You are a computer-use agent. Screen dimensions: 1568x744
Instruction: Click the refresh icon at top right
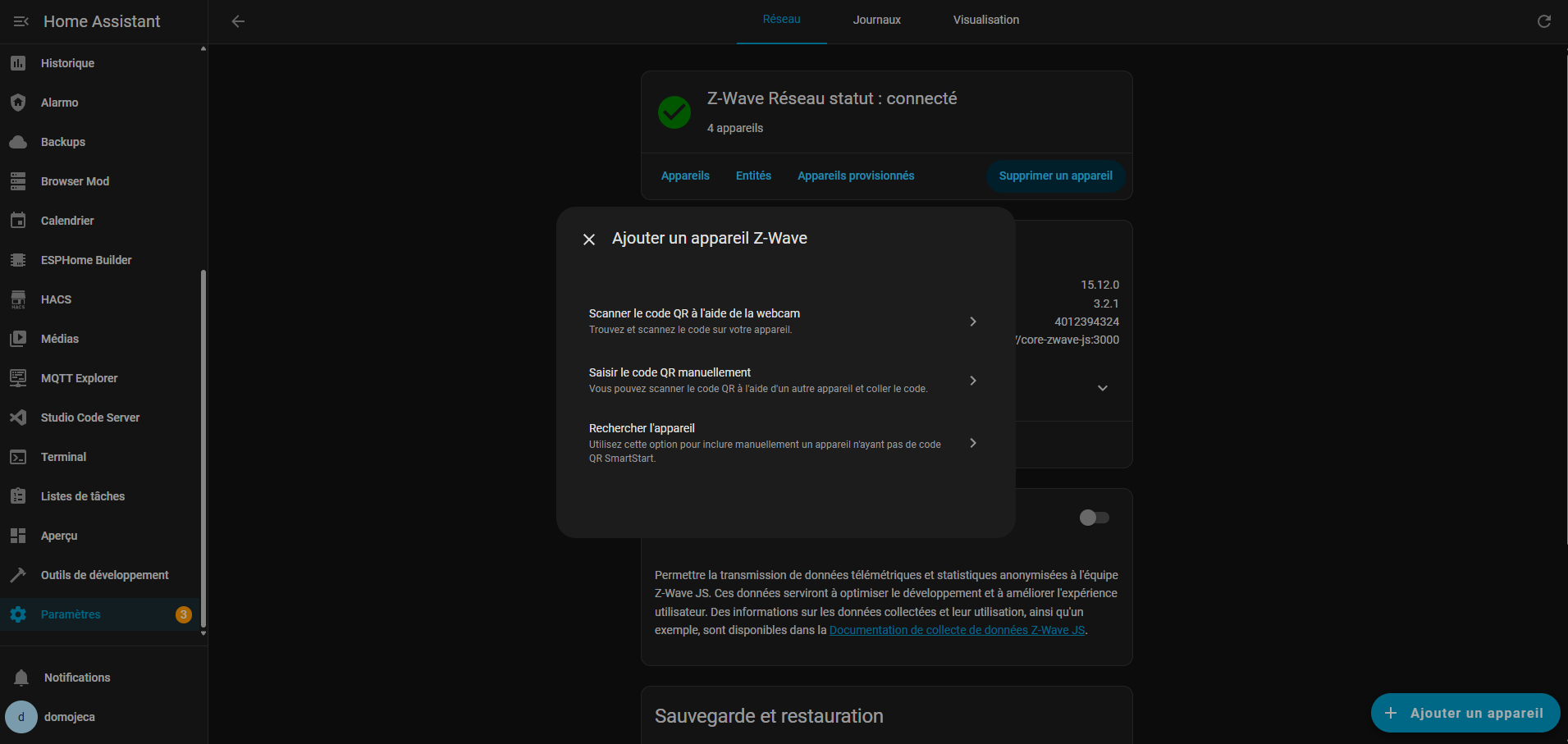(1543, 21)
